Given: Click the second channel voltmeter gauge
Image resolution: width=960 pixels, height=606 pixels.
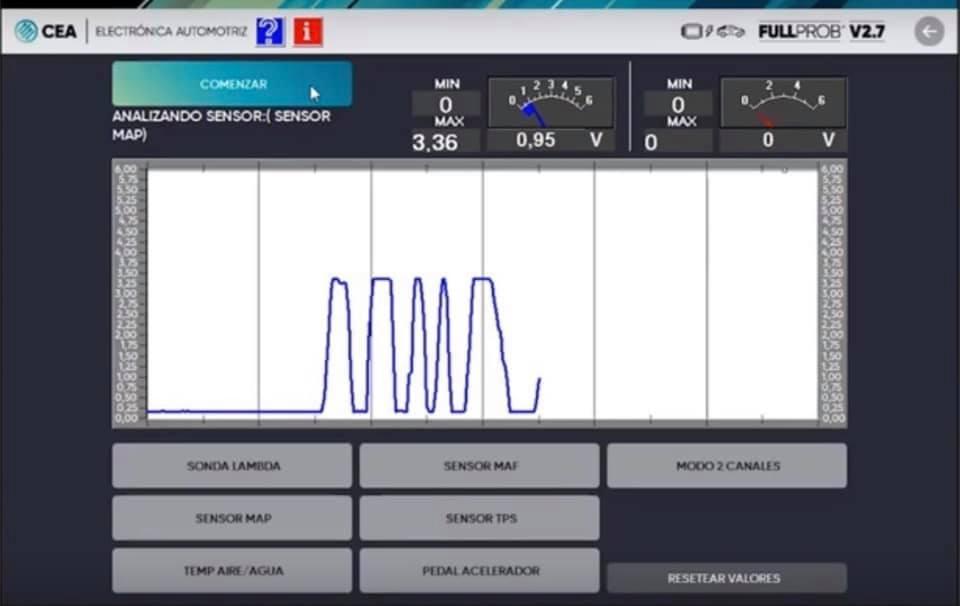Looking at the screenshot, I should (783, 102).
